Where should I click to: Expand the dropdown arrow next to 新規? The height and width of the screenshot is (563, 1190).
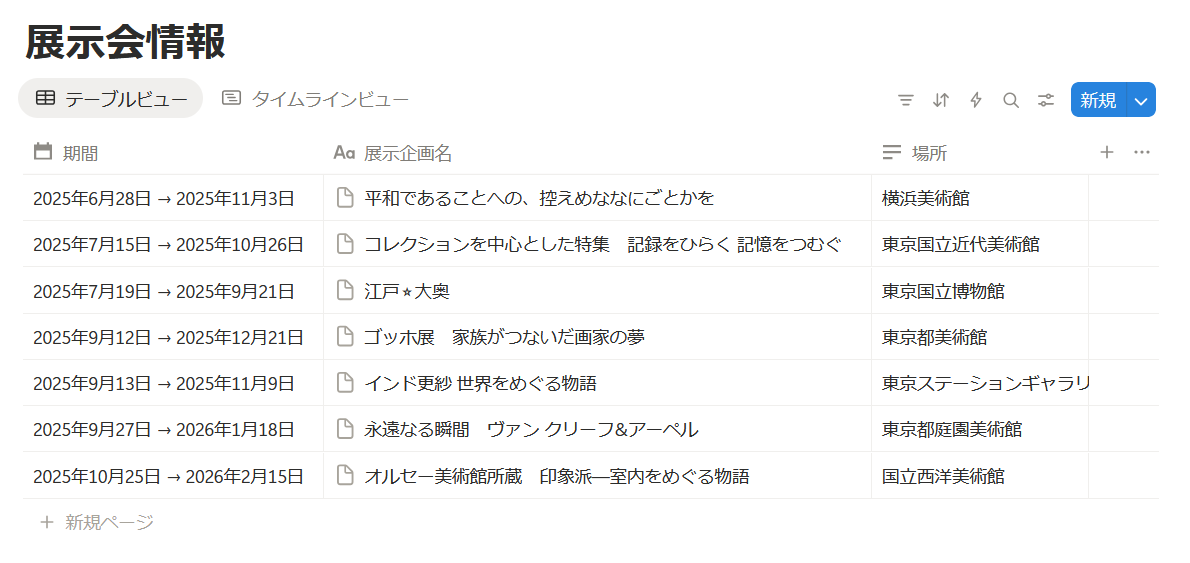click(x=1141, y=100)
